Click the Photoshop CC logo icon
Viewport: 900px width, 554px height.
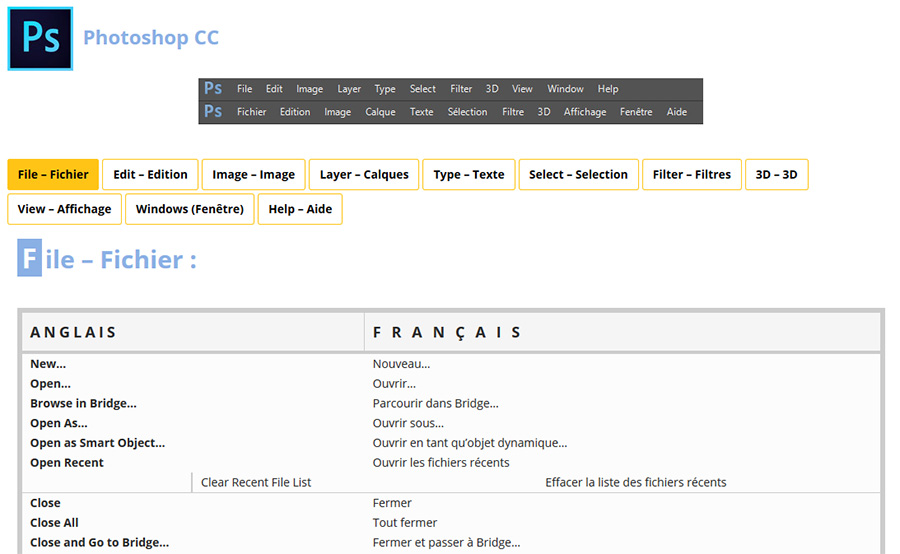(x=40, y=38)
